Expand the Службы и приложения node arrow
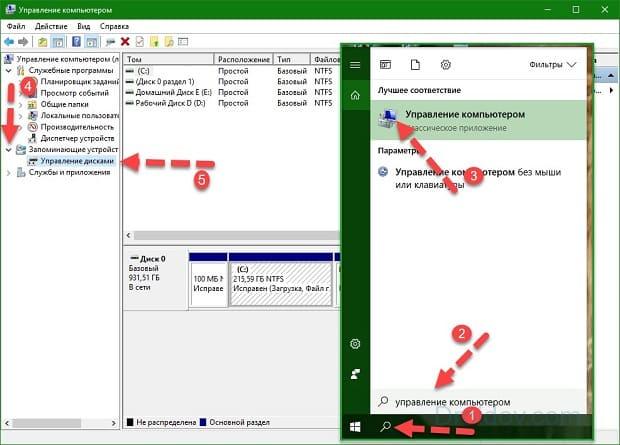The image size is (620, 445). click(x=9, y=173)
